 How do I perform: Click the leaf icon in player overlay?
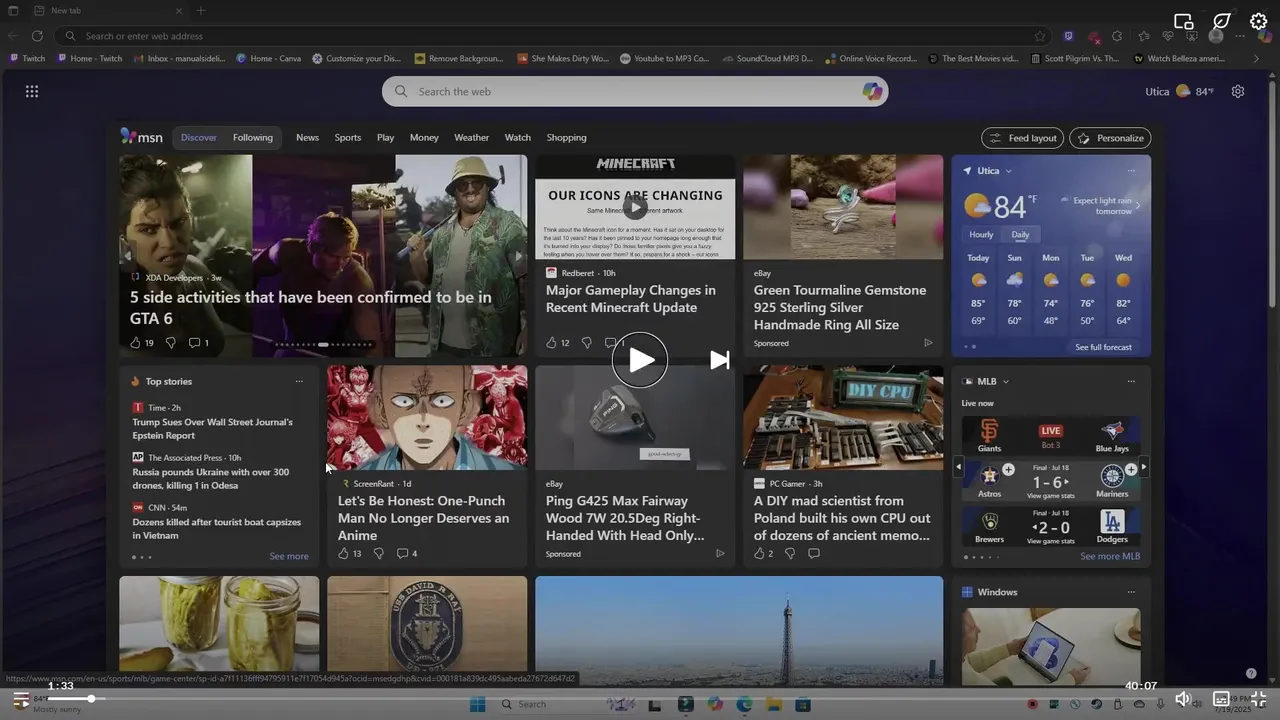[1221, 21]
